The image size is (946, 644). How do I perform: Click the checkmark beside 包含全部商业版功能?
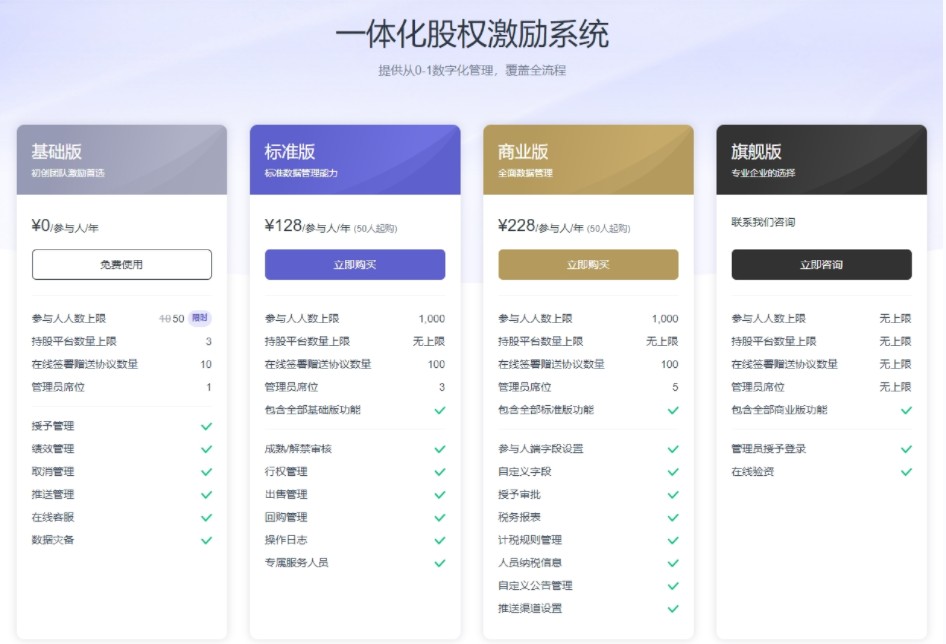[906, 410]
